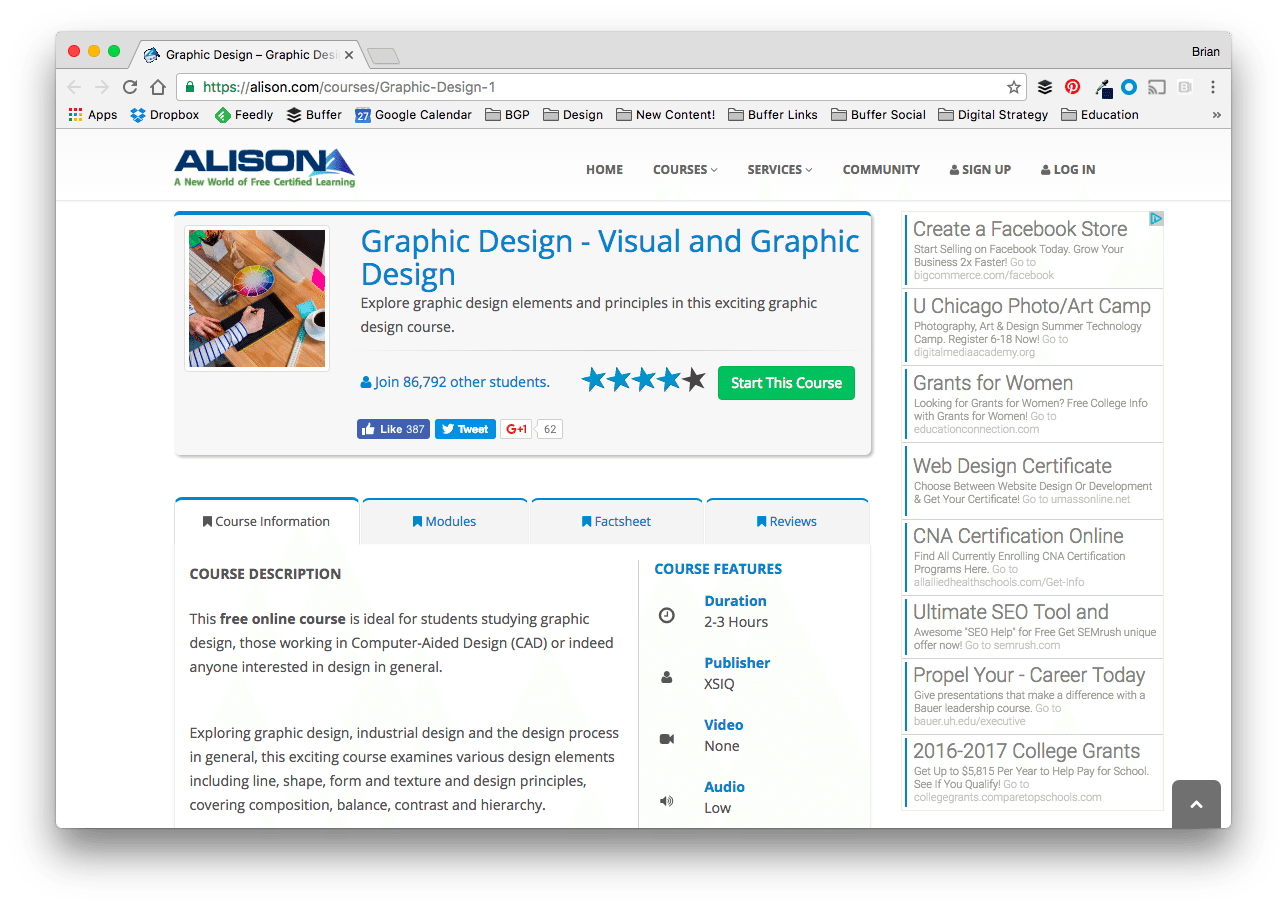This screenshot has width=1287, height=908.
Task: Click the Video camera icon in Course Features
Action: pyautogui.click(x=667, y=739)
